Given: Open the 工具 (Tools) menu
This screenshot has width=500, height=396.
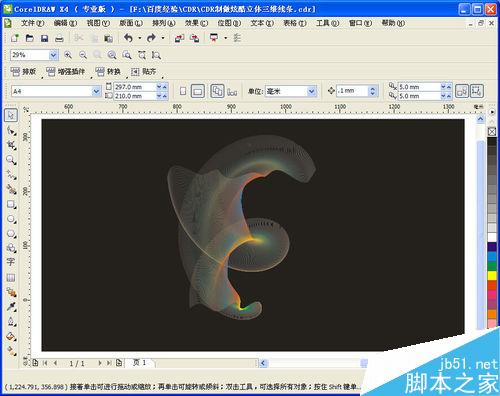Looking at the screenshot, I should [x=327, y=23].
